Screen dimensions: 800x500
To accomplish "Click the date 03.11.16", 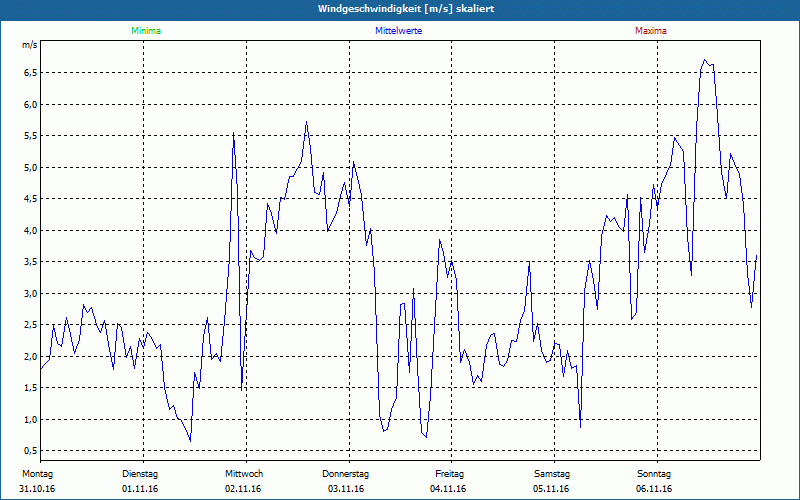I will (346, 489).
